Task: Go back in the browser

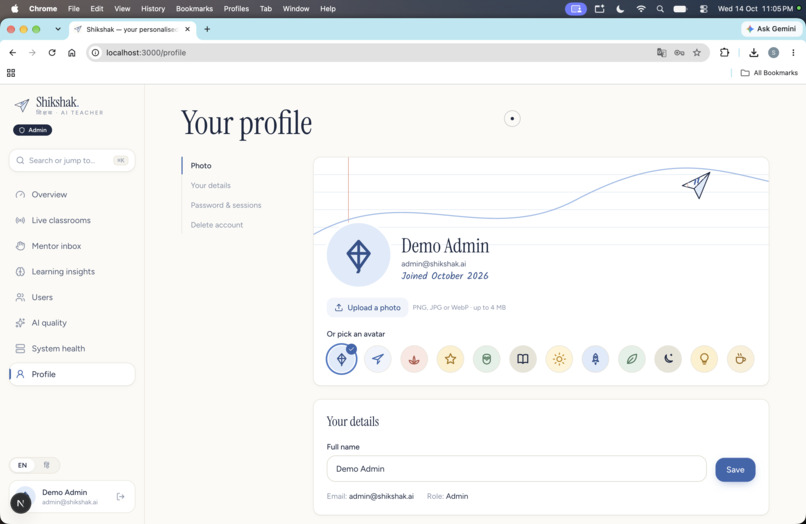Action: pos(13,52)
